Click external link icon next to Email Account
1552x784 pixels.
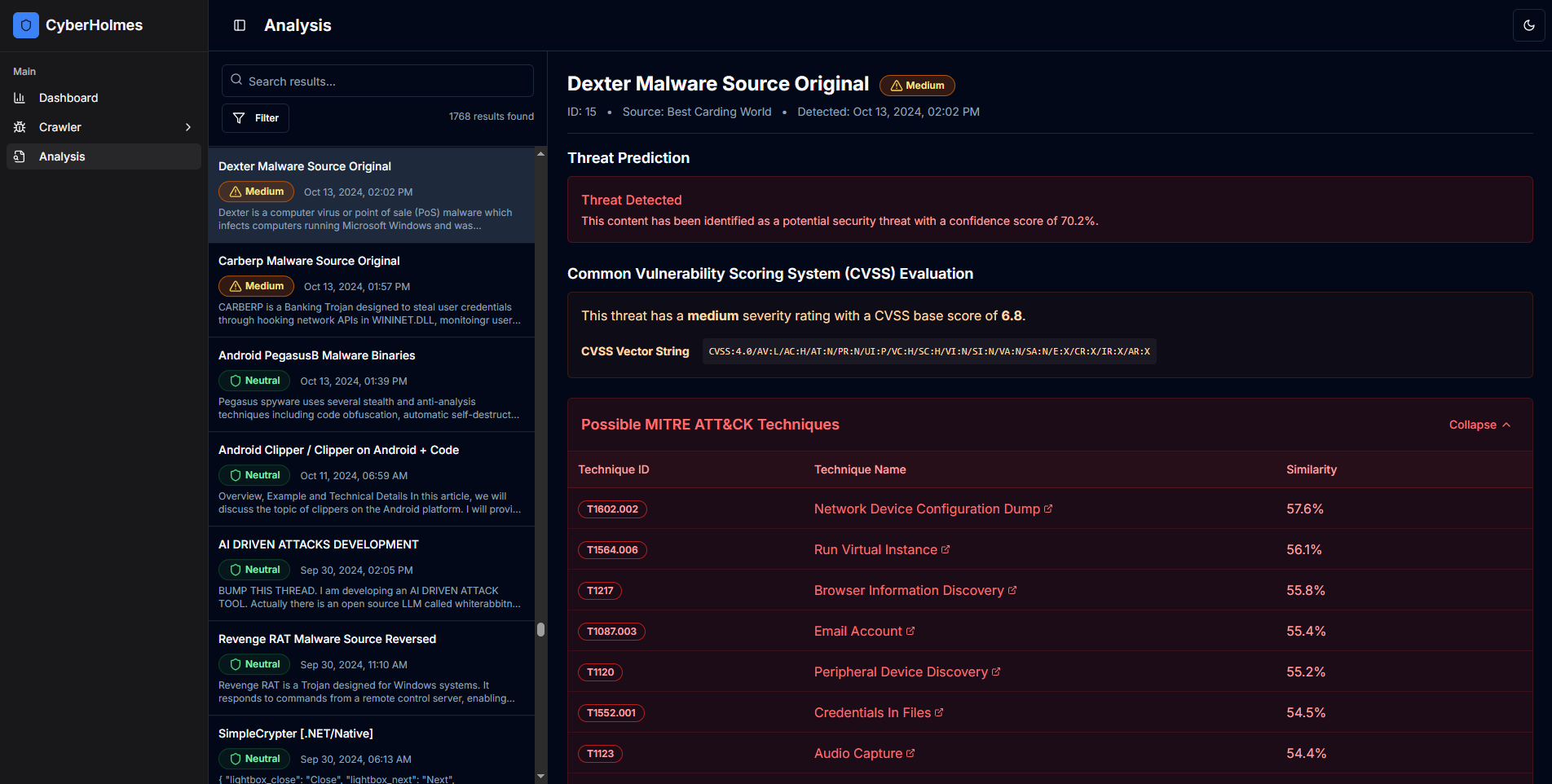pos(910,631)
